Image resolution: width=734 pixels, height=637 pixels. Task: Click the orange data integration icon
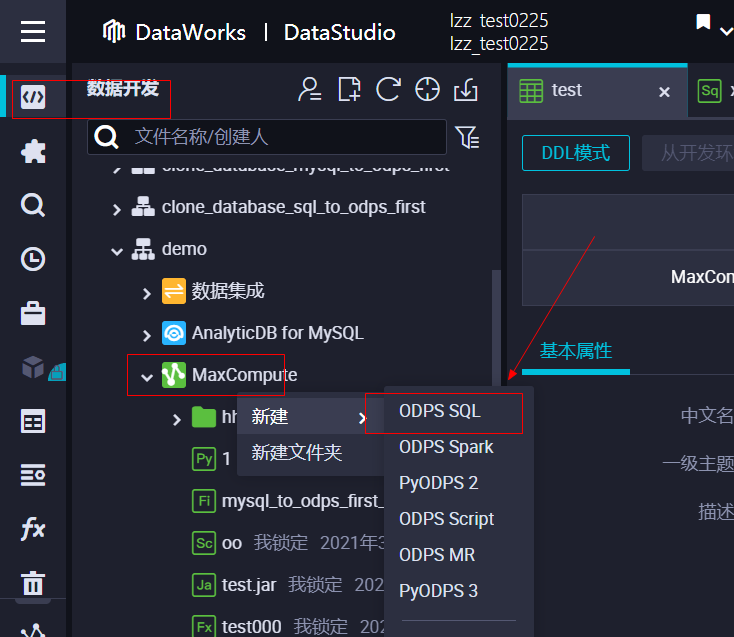174,291
